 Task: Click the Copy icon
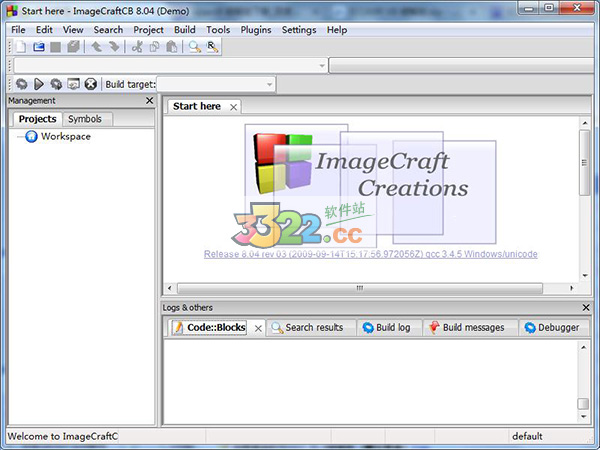pos(155,47)
